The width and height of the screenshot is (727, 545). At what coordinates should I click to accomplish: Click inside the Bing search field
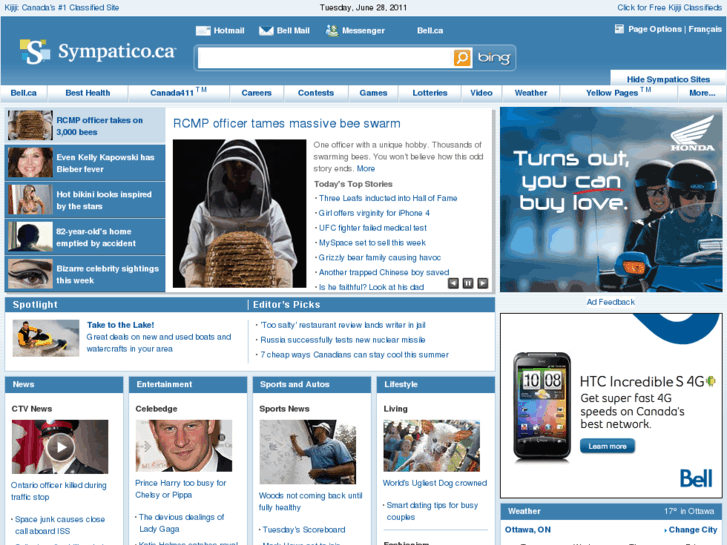(x=325, y=58)
